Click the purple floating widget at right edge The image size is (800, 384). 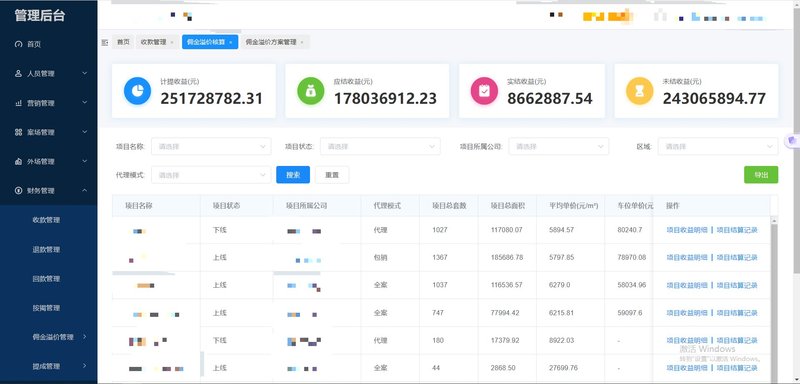[792, 140]
